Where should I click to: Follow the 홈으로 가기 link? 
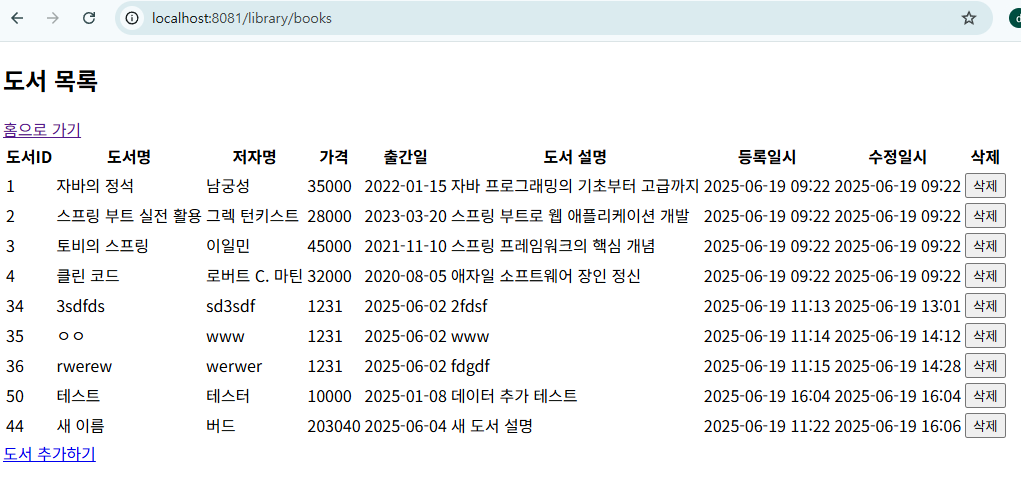(x=42, y=130)
